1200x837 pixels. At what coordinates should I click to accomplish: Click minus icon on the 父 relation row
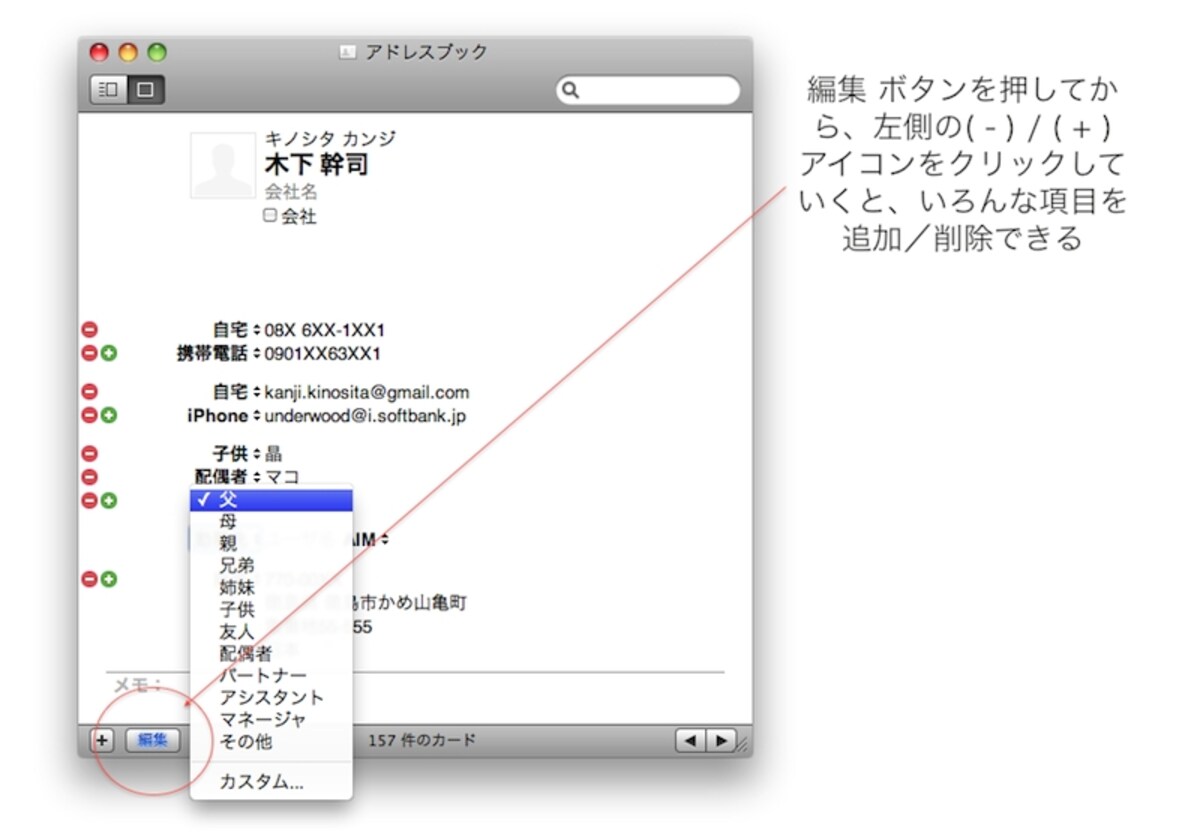[89, 500]
